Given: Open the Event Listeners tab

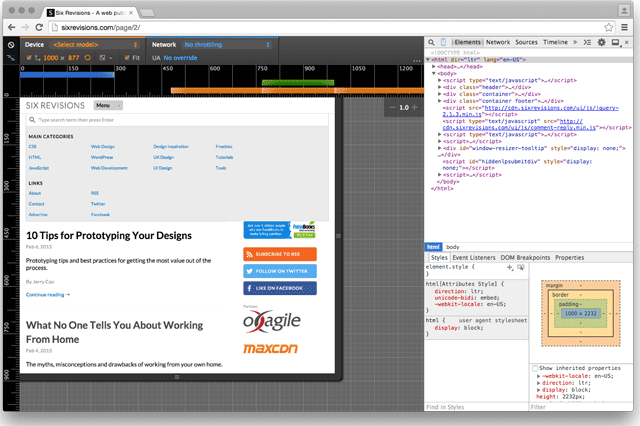Looking at the screenshot, I should 476,257.
